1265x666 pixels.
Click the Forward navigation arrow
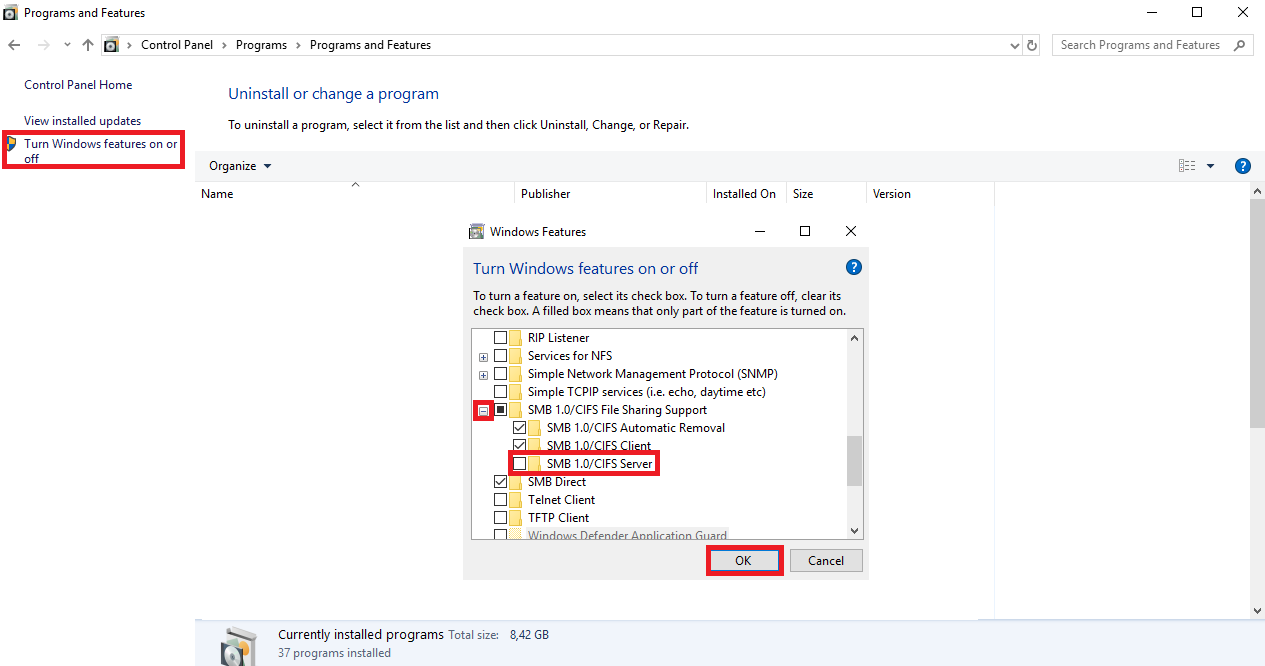43,45
